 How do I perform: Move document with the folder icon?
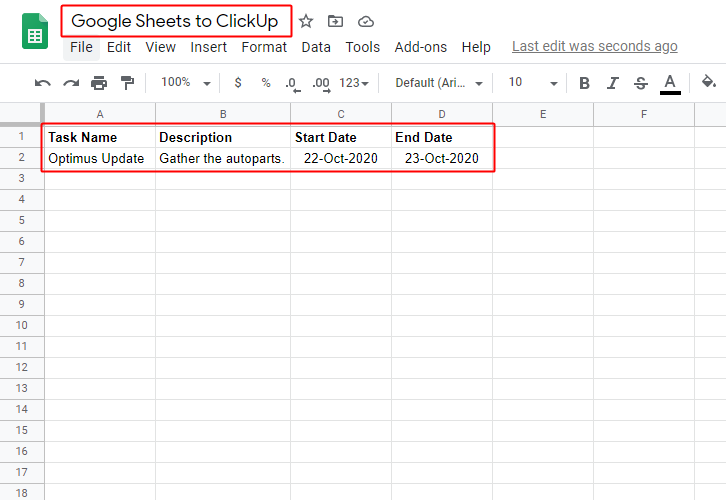(335, 21)
